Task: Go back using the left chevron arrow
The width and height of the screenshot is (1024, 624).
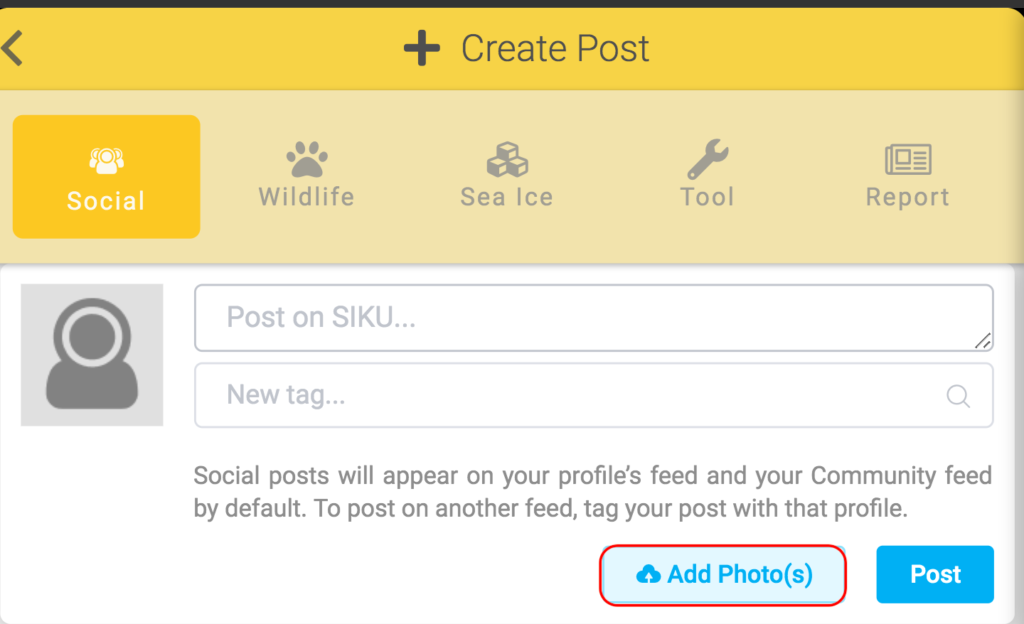Action: click(x=13, y=48)
